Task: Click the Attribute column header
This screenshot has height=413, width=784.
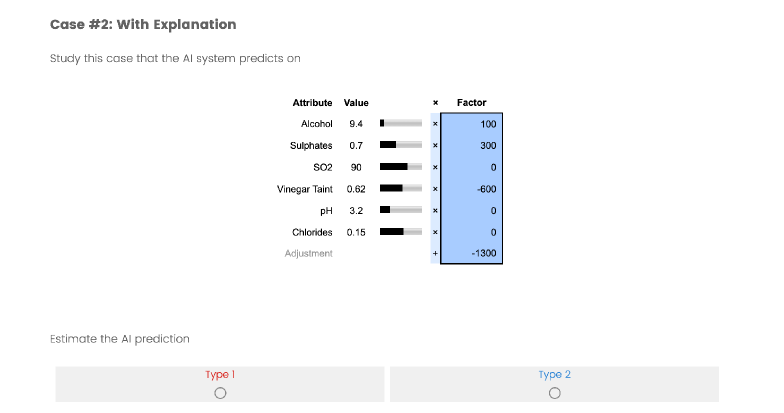Action: tap(312, 103)
